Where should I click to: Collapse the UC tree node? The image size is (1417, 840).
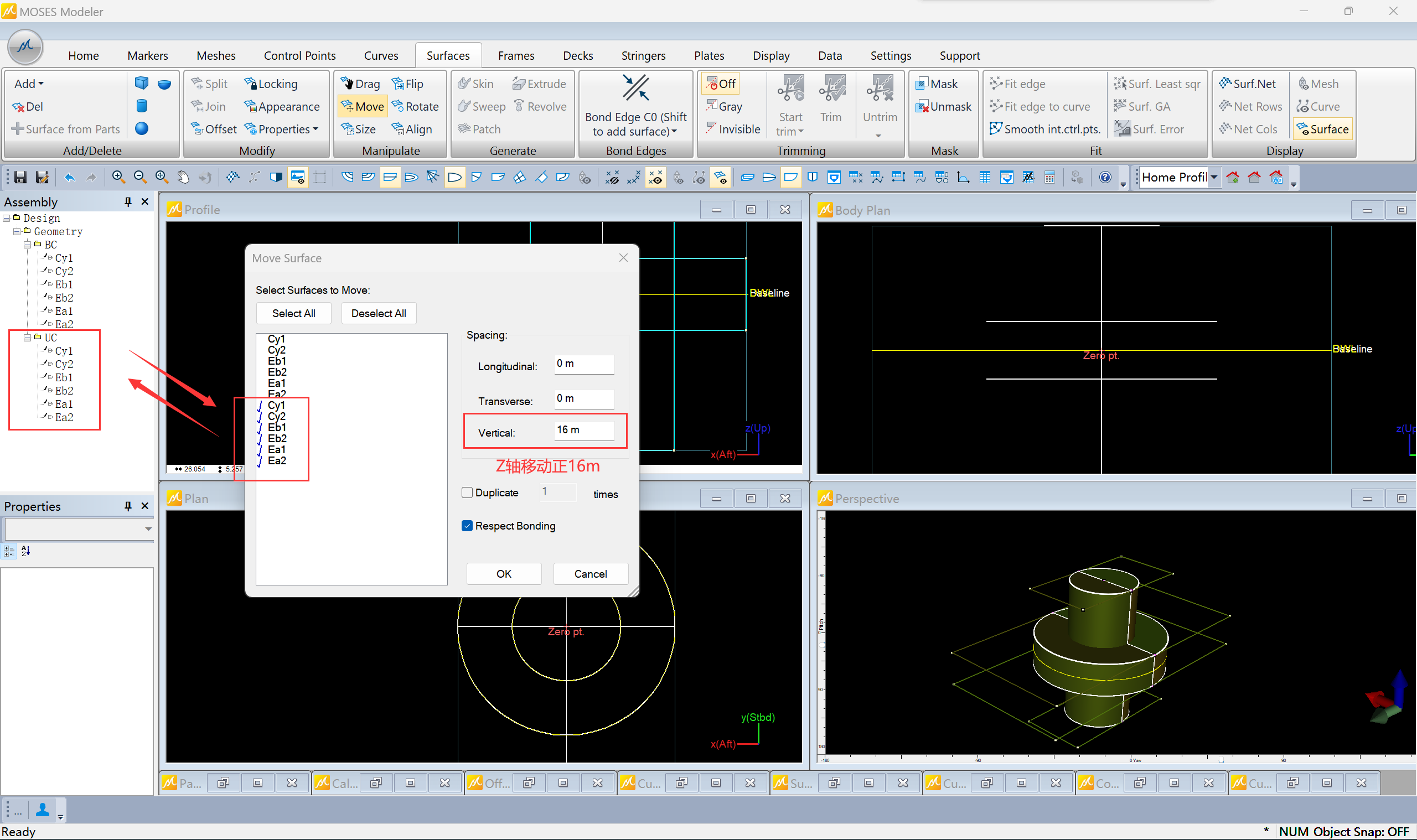[x=27, y=338]
